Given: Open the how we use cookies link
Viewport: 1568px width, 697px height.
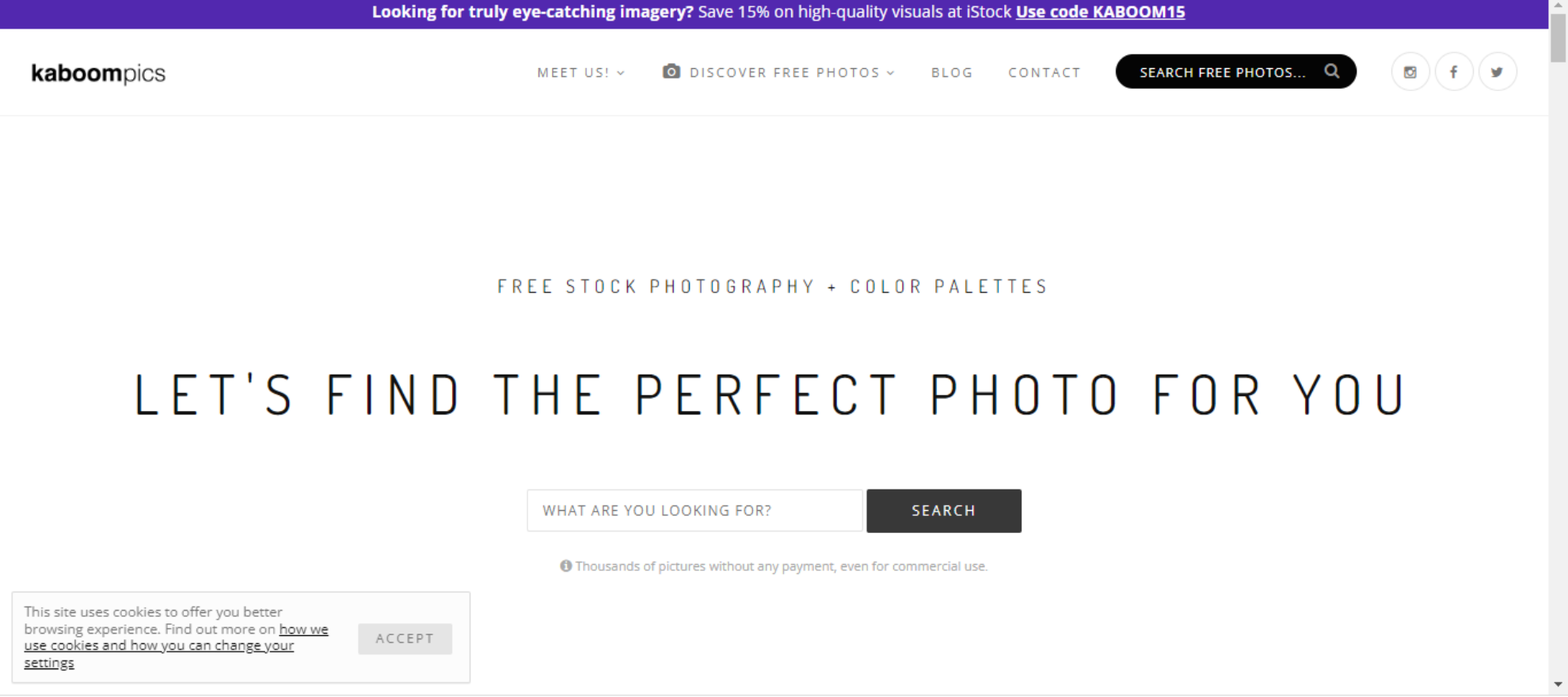Looking at the screenshot, I should click(x=176, y=646).
